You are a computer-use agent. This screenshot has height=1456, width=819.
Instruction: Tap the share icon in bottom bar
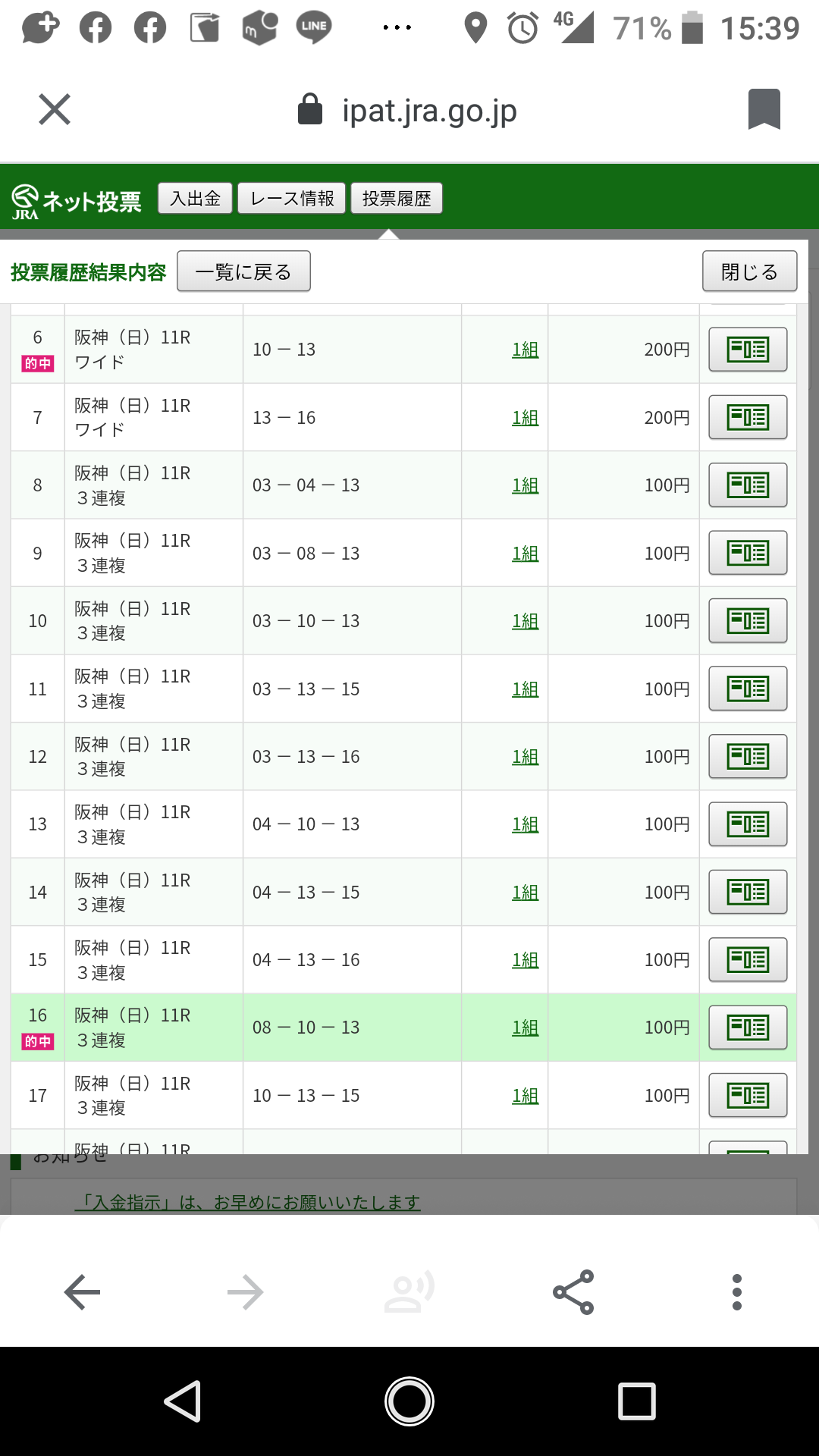573,1292
